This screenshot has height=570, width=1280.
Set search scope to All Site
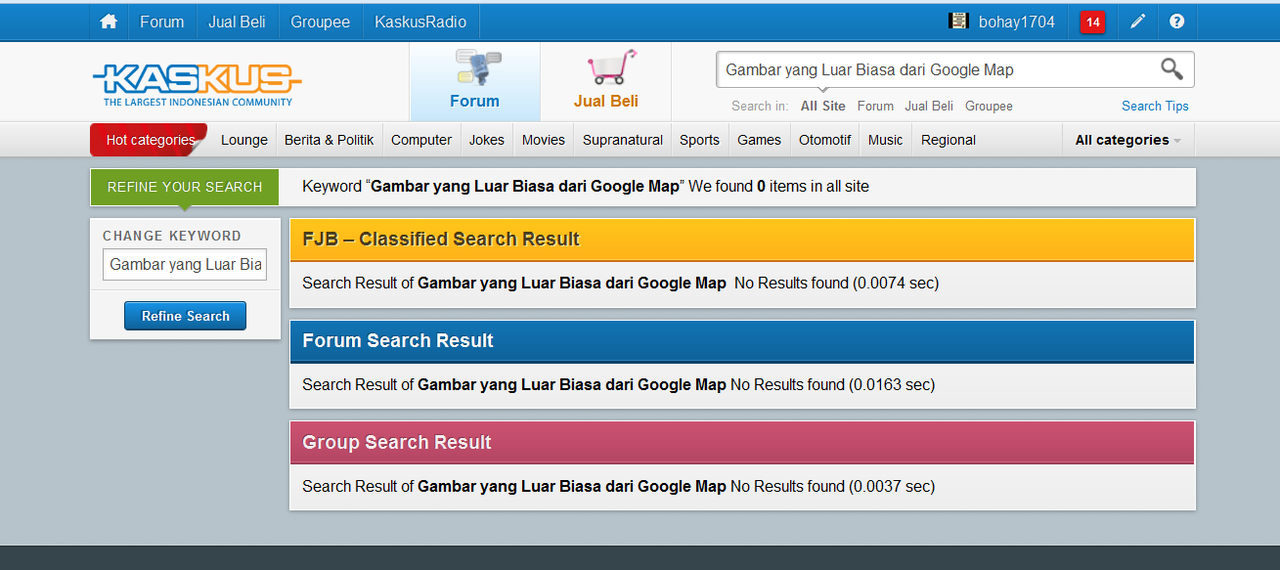[823, 106]
